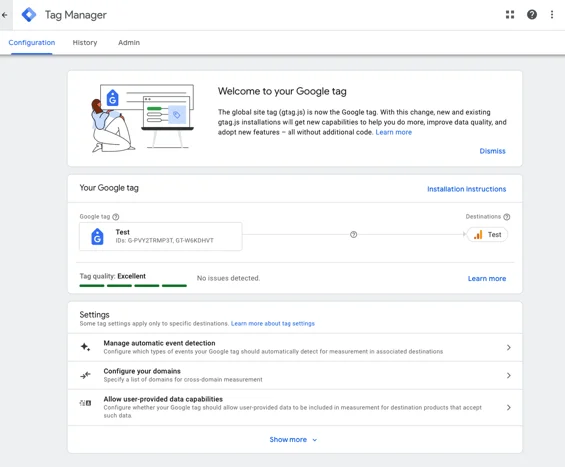The width and height of the screenshot is (565, 467).
Task: Dismiss the welcome banner
Action: (492, 151)
